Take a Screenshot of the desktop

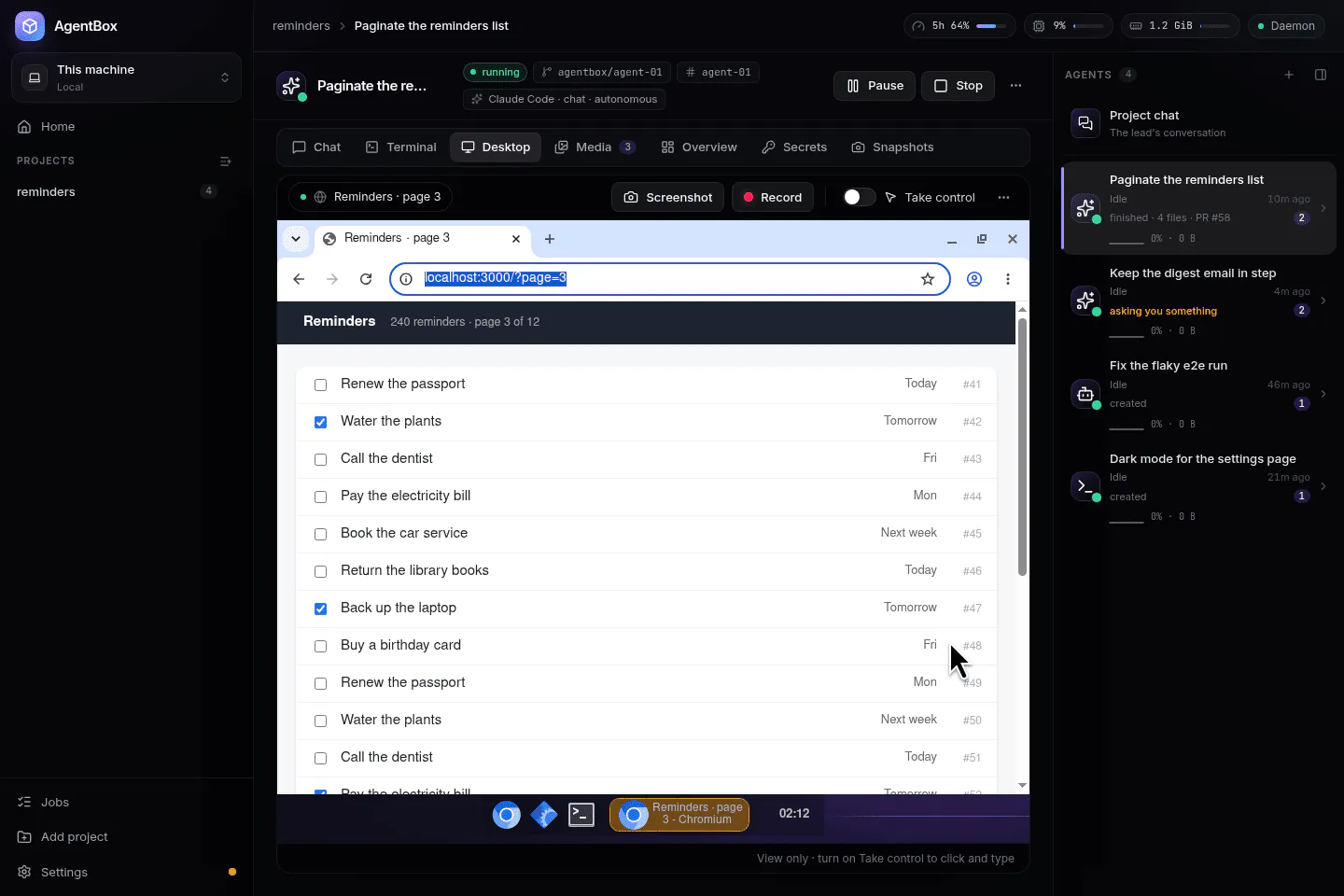coord(667,198)
